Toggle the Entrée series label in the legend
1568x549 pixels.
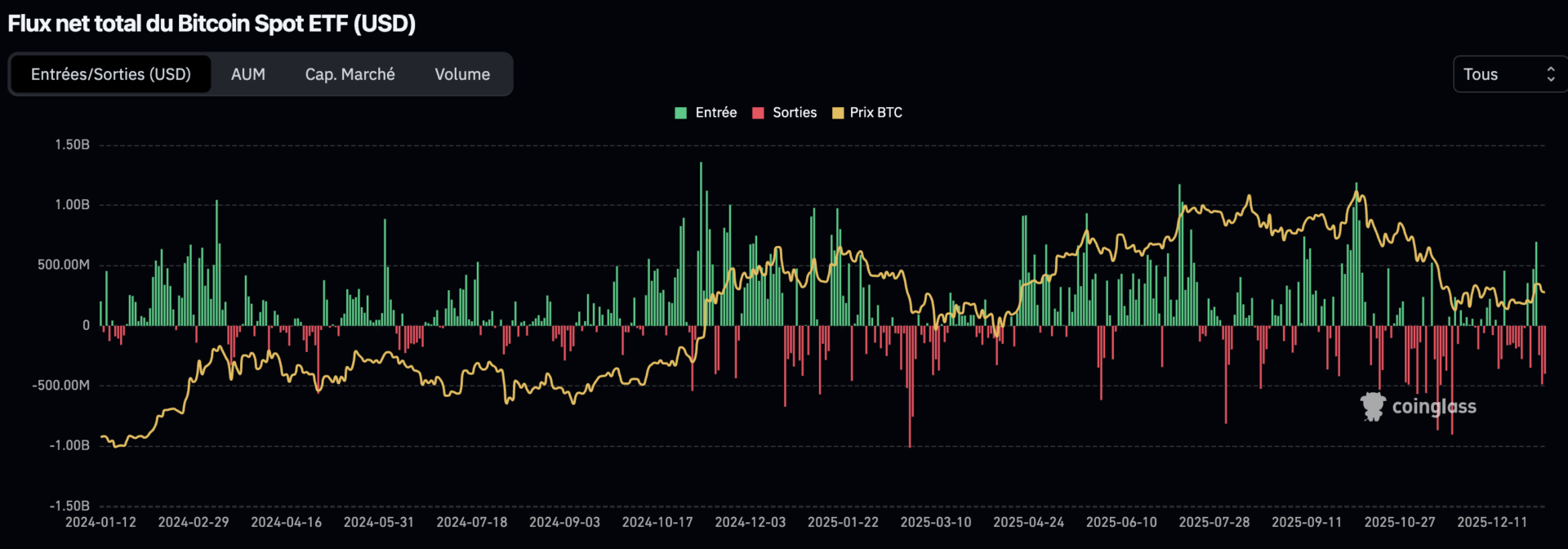tap(715, 113)
